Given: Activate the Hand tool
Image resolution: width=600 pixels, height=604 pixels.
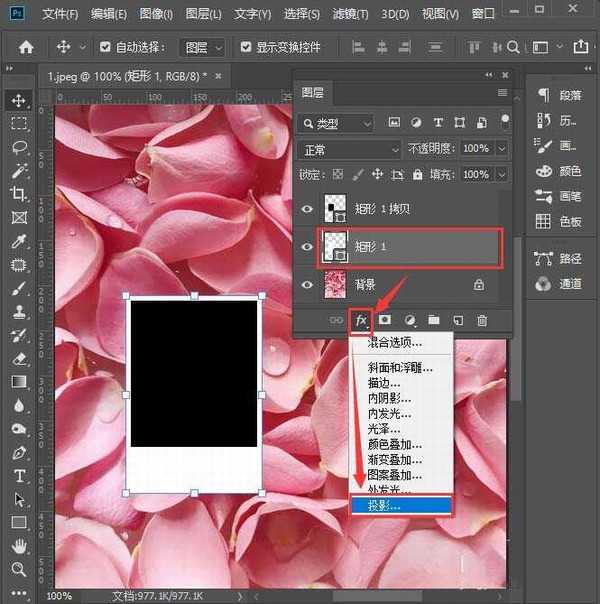Looking at the screenshot, I should coord(19,546).
